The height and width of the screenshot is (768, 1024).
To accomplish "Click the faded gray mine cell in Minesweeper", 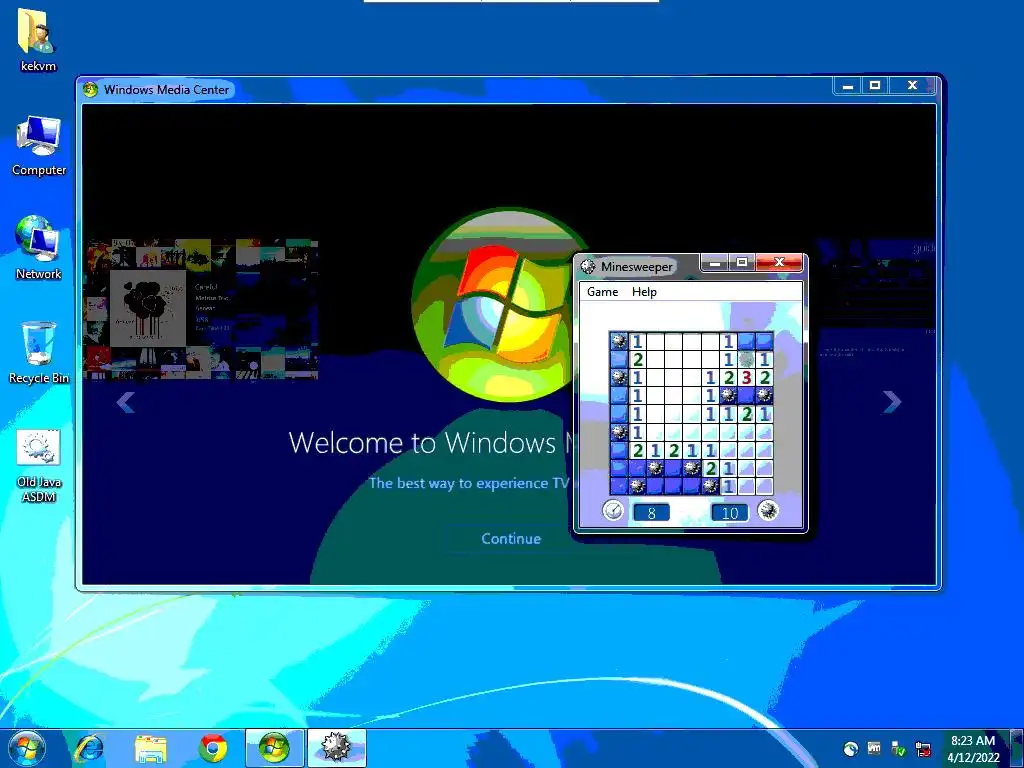I will pyautogui.click(x=746, y=359).
